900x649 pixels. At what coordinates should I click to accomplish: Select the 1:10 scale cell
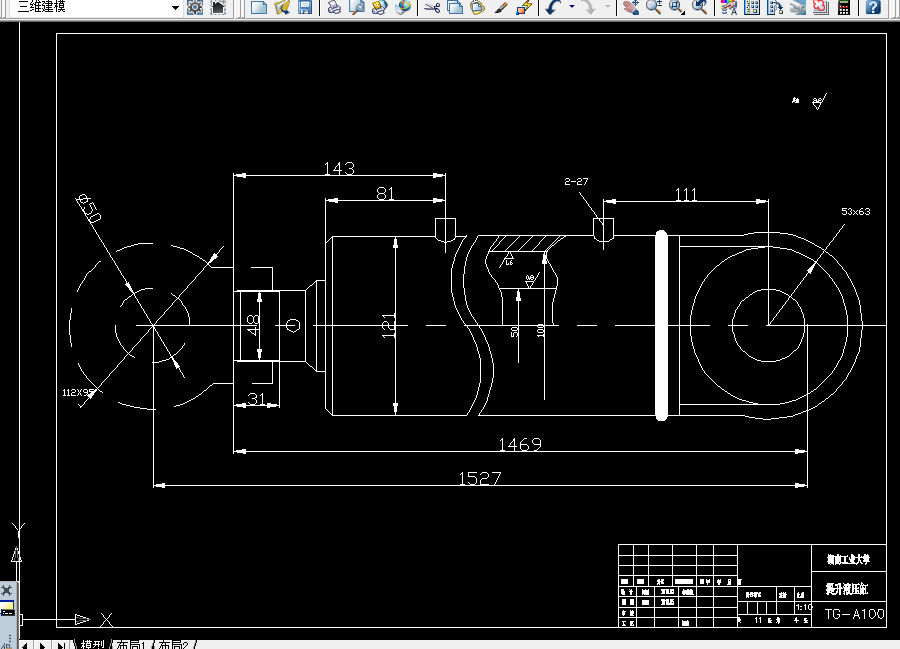(x=804, y=607)
